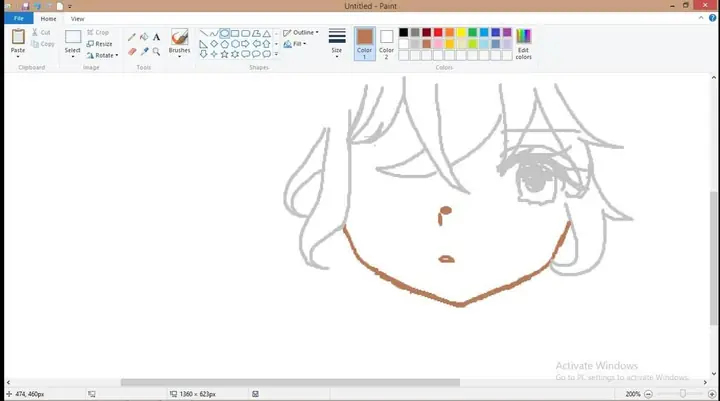Click the Resize button
The height and width of the screenshot is (401, 720).
pos(100,44)
